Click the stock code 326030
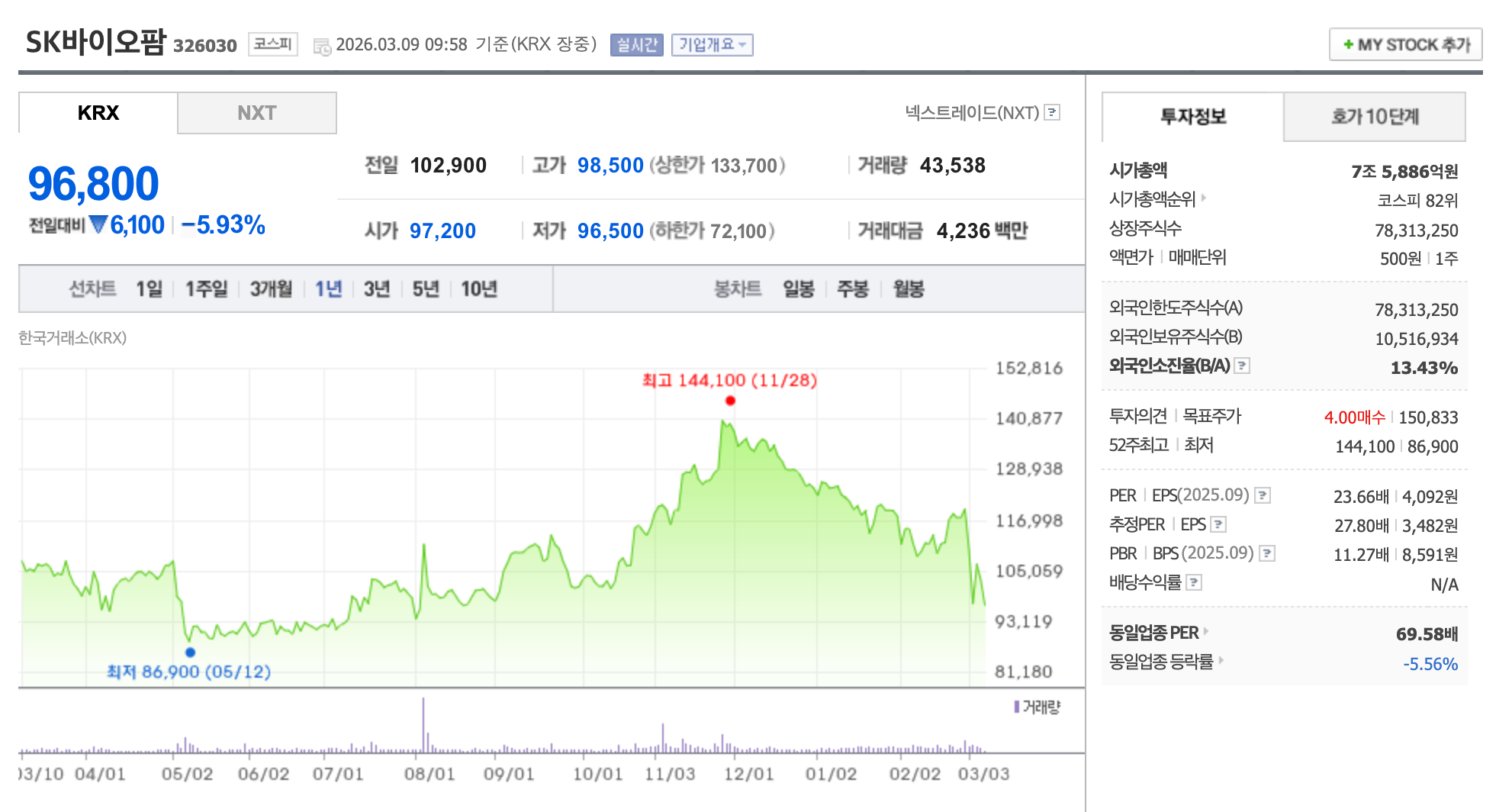 tap(205, 46)
